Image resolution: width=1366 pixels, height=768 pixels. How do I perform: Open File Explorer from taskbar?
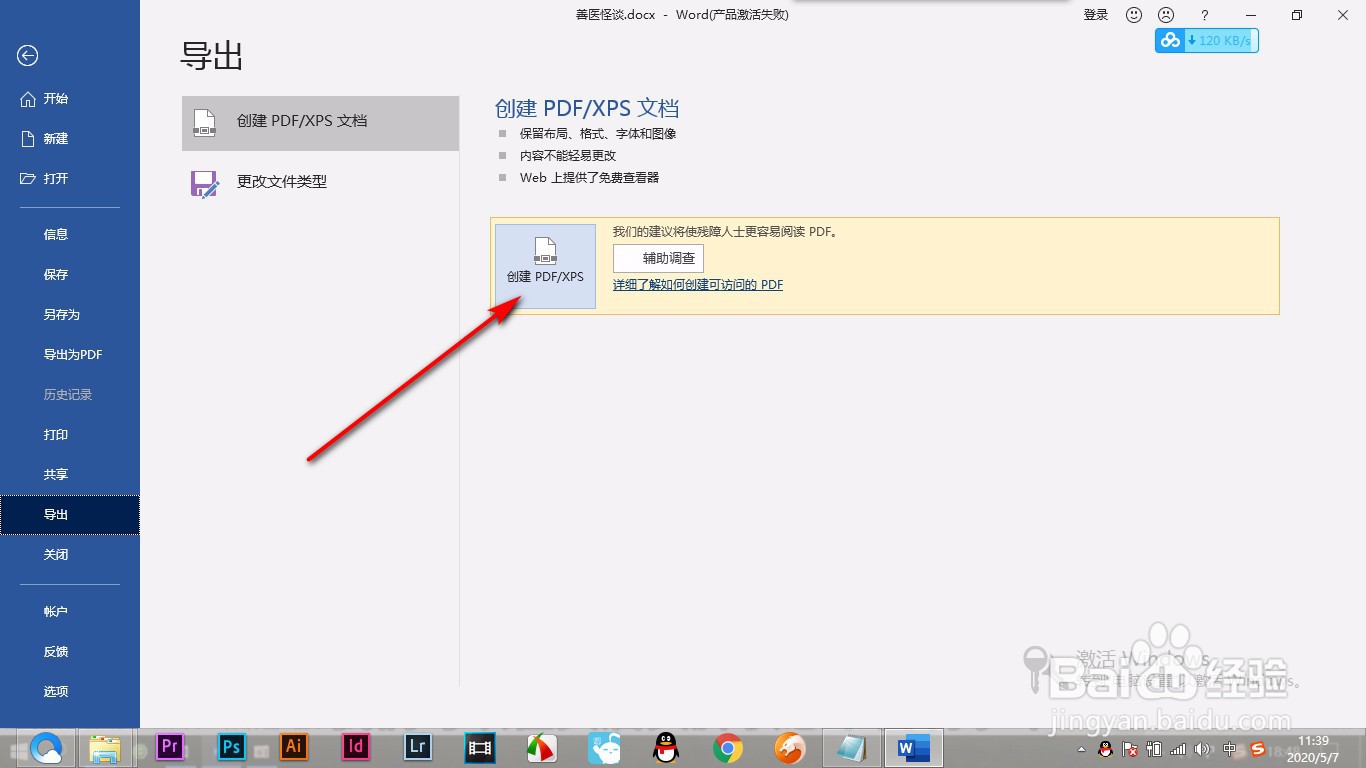[105, 747]
